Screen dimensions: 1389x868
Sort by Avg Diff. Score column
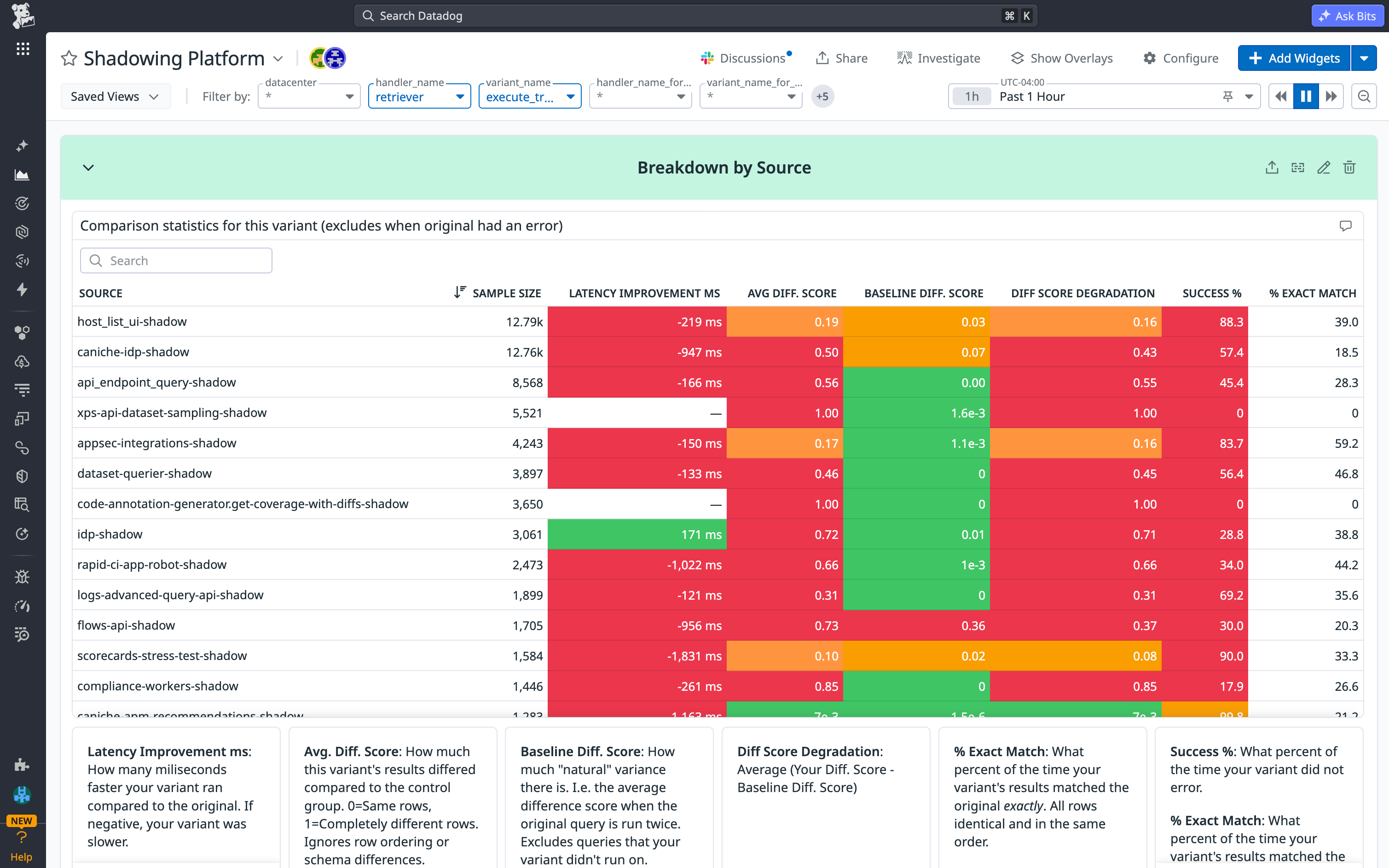click(792, 293)
